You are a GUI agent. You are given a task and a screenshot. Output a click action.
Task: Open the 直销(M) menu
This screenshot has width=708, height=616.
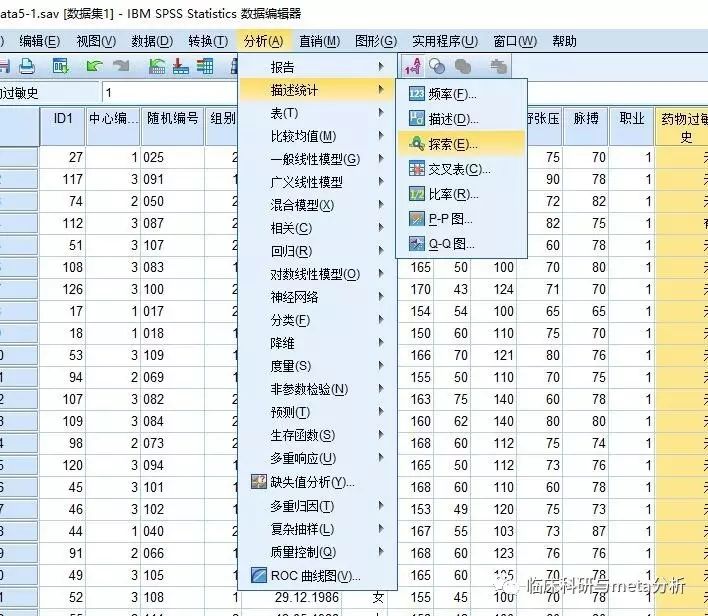[320, 42]
